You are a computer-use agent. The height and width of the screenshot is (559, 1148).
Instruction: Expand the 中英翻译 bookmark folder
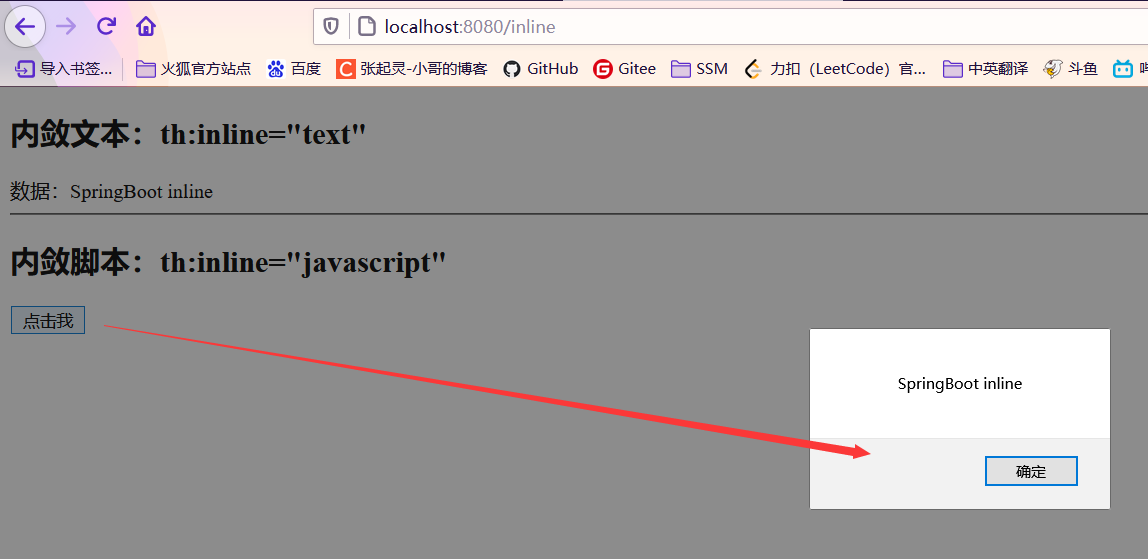(985, 69)
